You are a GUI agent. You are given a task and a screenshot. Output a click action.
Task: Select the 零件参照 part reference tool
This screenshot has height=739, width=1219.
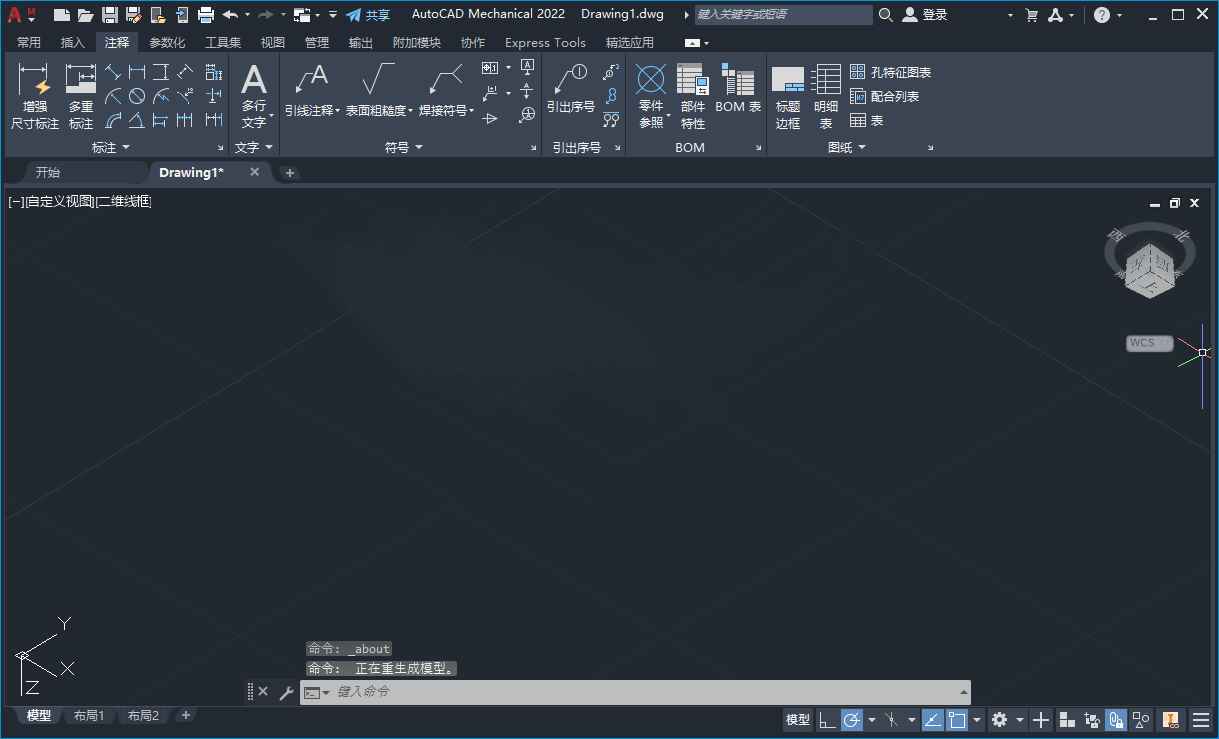651,97
